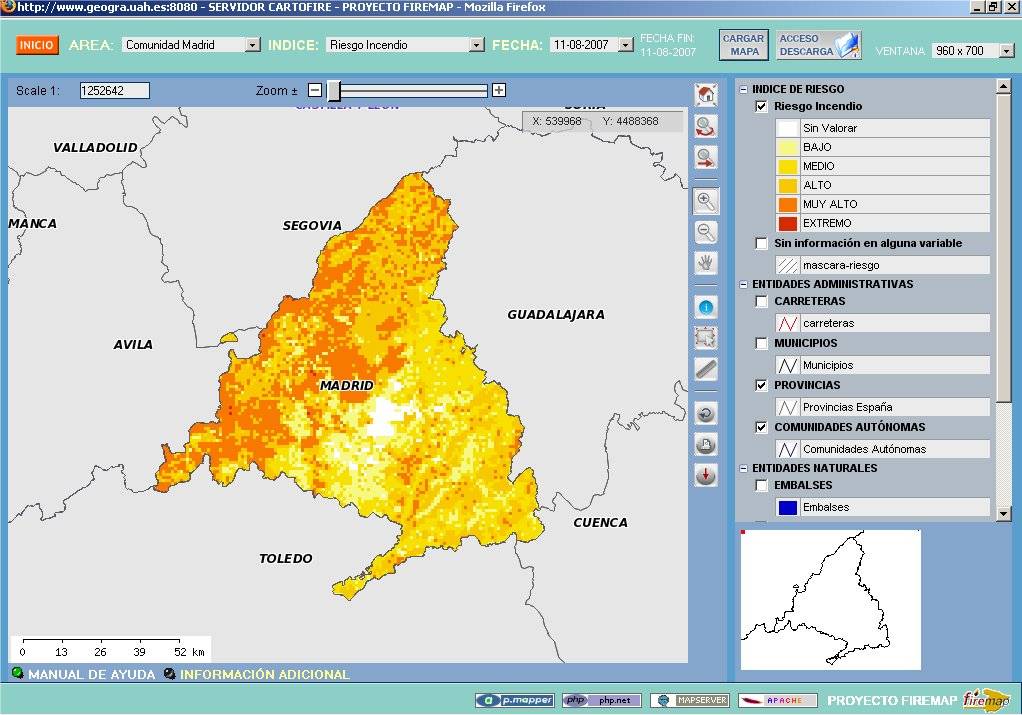Collapse the ENTIDADES NATURALES group
The height and width of the screenshot is (715, 1022).
[x=744, y=468]
